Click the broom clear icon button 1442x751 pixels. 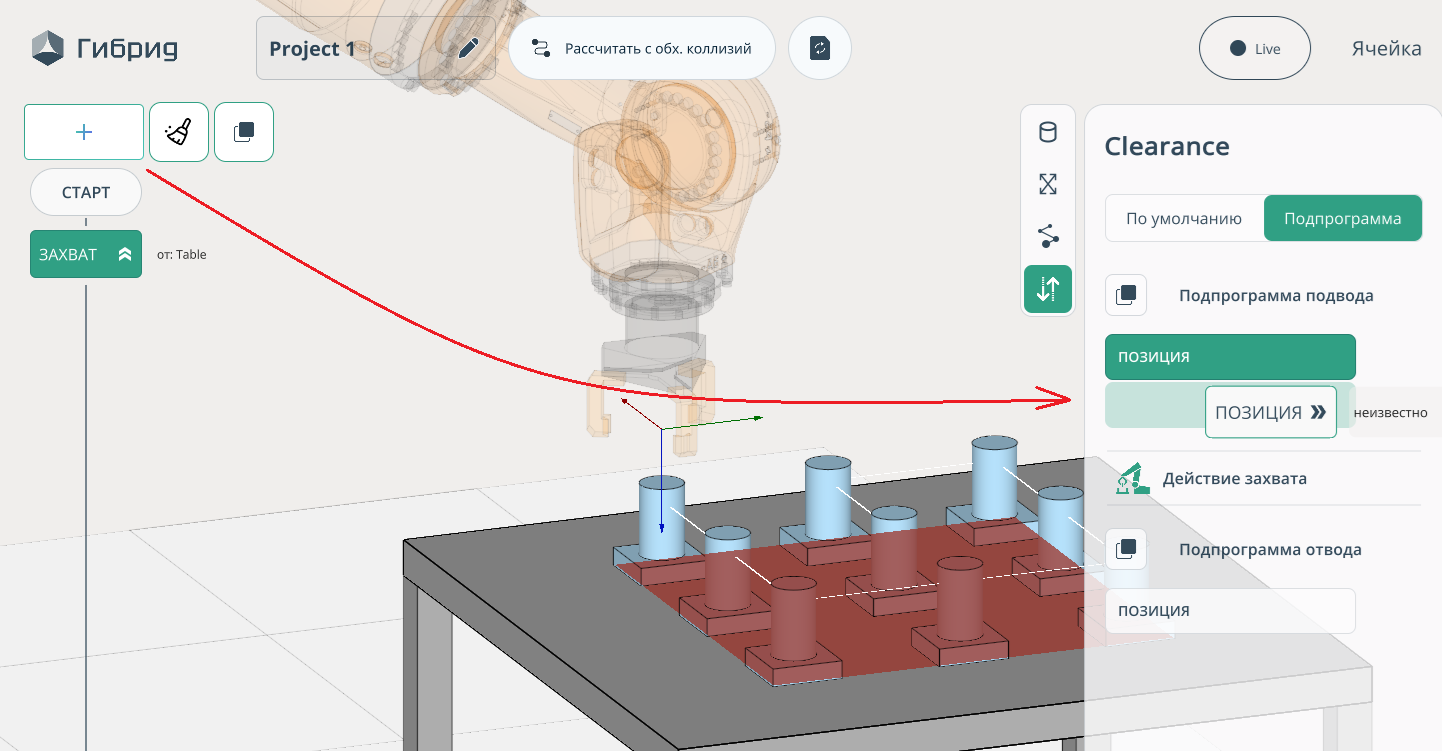tap(179, 132)
